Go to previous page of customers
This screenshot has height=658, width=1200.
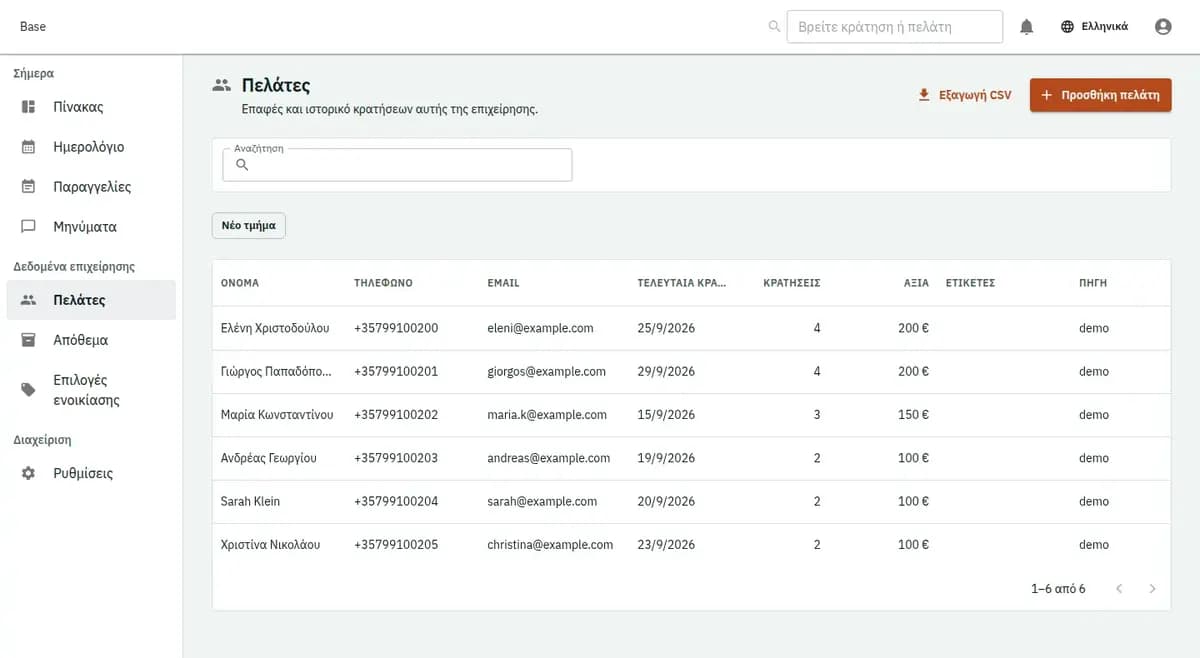coord(1119,589)
